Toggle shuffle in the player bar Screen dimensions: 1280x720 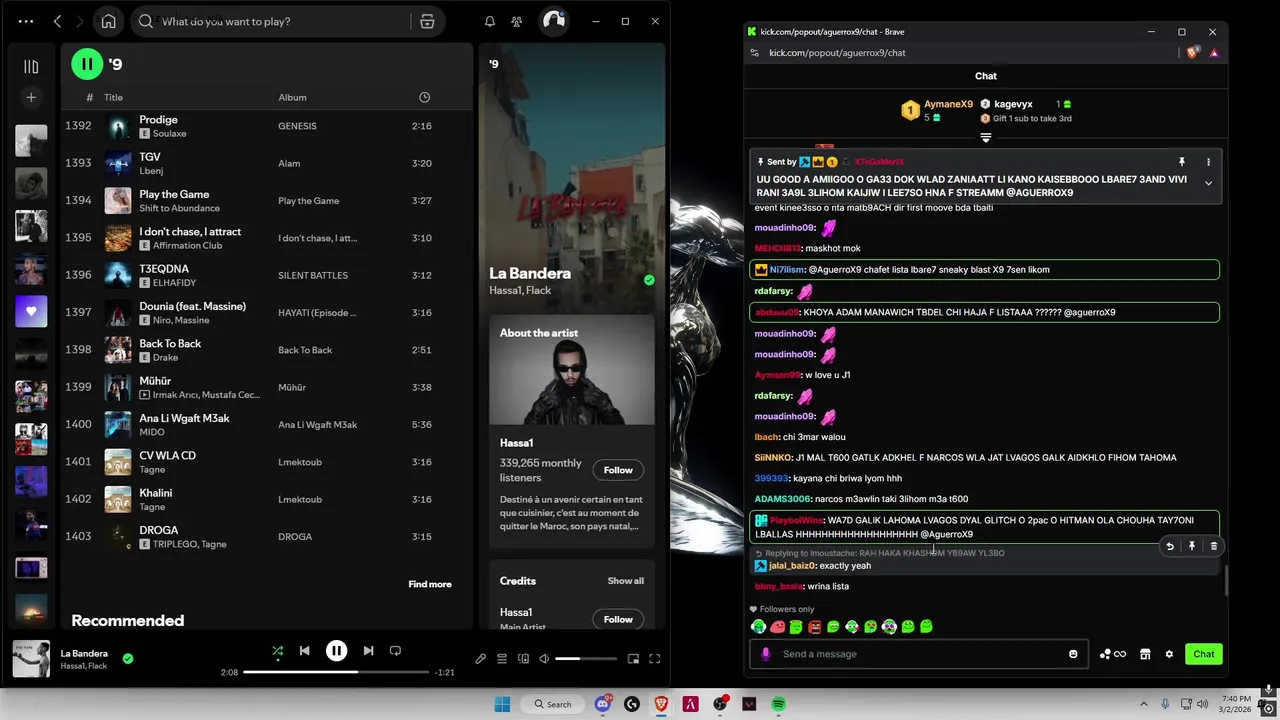click(278, 651)
